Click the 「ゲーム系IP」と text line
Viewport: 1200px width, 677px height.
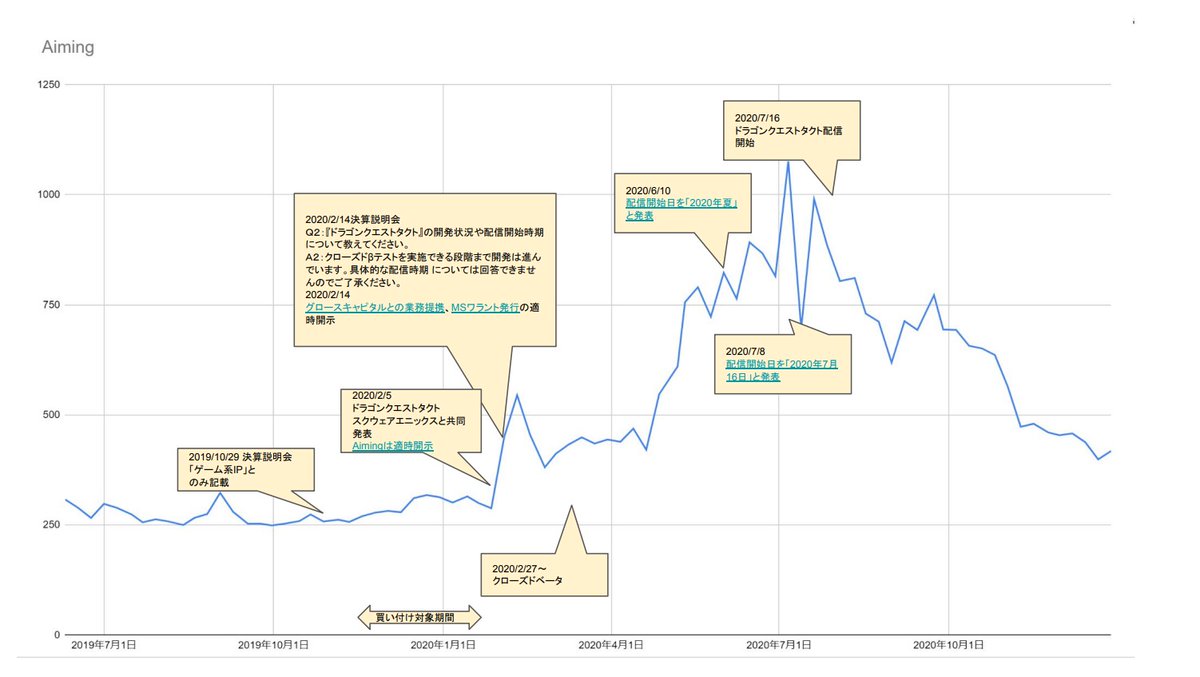[x=224, y=471]
